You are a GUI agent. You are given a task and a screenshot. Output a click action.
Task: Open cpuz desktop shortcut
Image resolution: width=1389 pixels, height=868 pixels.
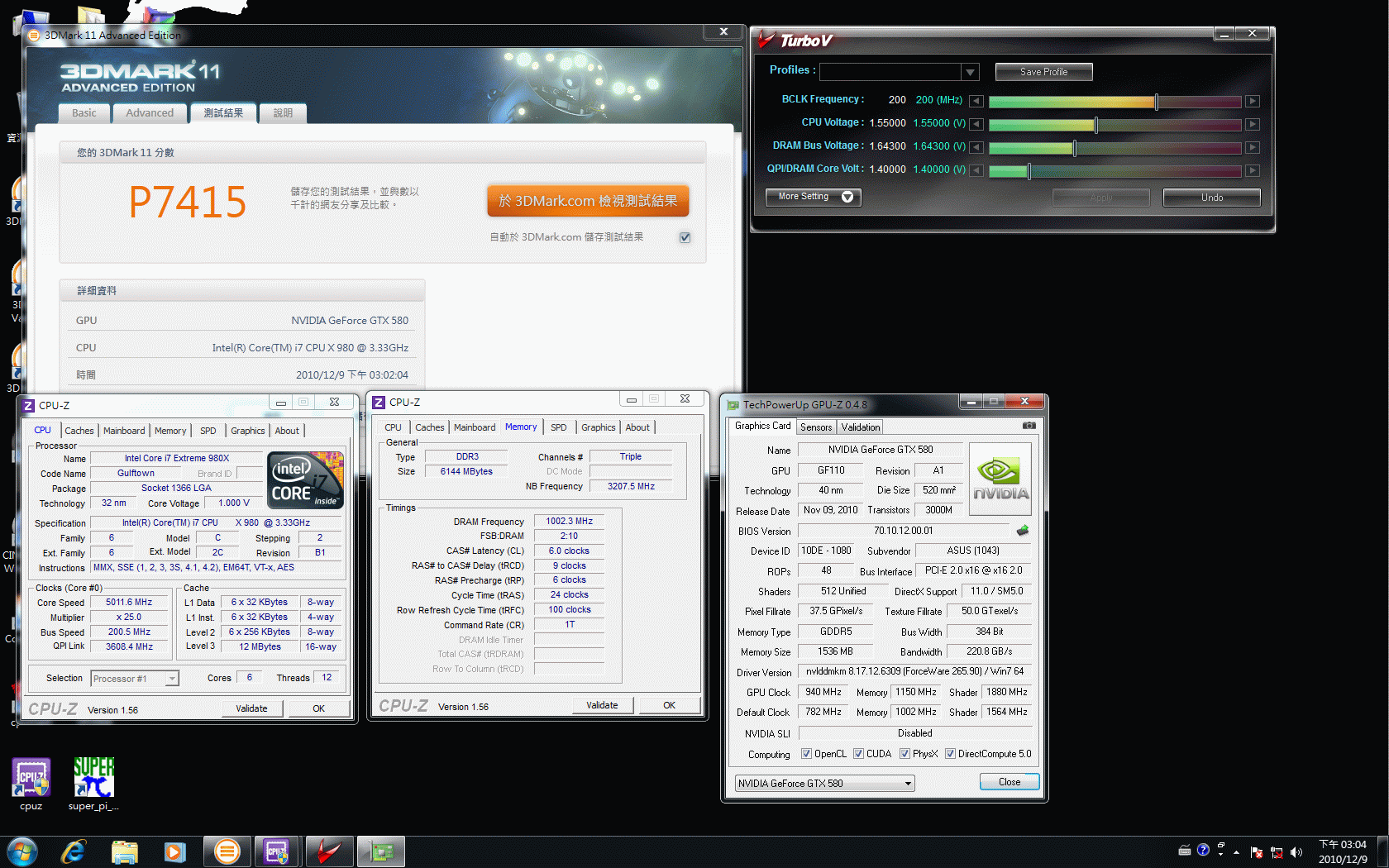pos(31,784)
